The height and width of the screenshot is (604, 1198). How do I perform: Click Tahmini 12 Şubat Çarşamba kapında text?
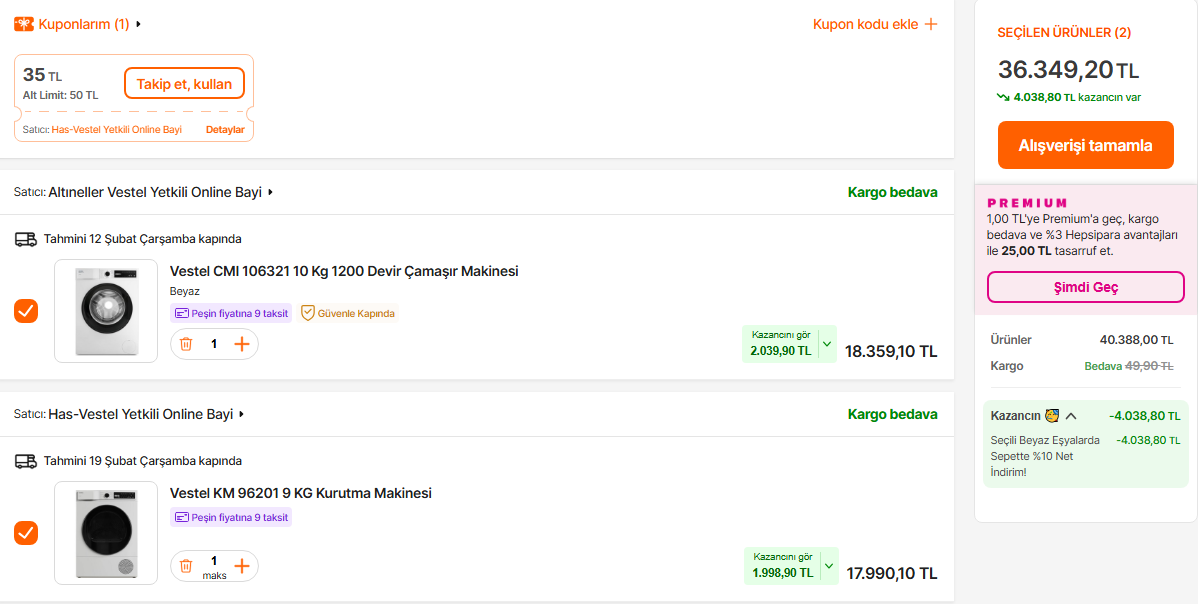(x=143, y=239)
